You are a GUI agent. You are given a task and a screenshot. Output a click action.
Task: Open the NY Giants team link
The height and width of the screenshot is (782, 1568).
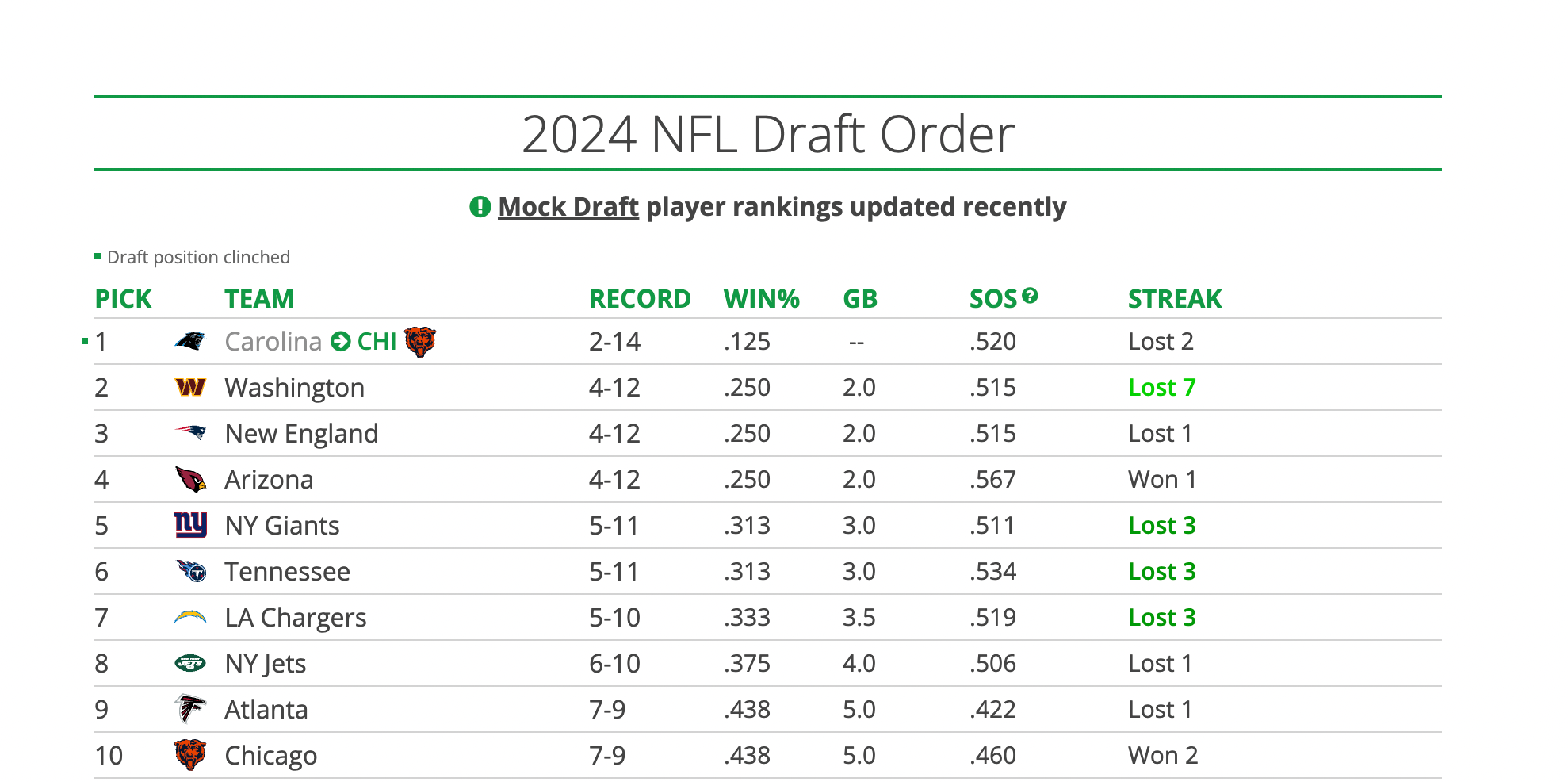[x=281, y=526]
